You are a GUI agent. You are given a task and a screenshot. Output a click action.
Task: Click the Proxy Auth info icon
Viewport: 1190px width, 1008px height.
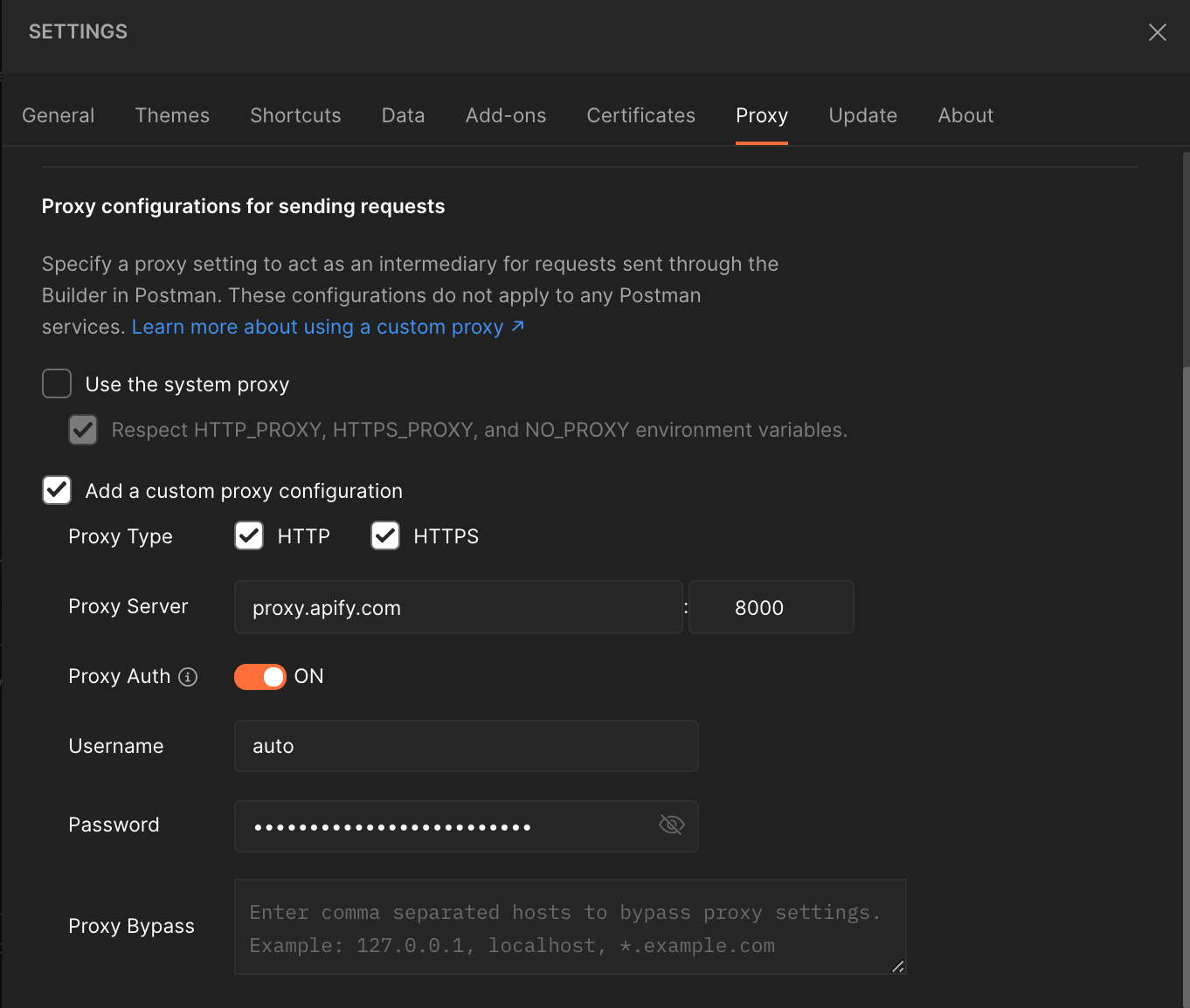188,677
